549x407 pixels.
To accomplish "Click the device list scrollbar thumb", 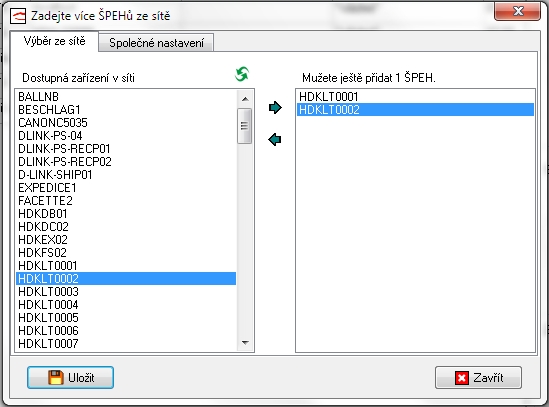I will click(244, 126).
